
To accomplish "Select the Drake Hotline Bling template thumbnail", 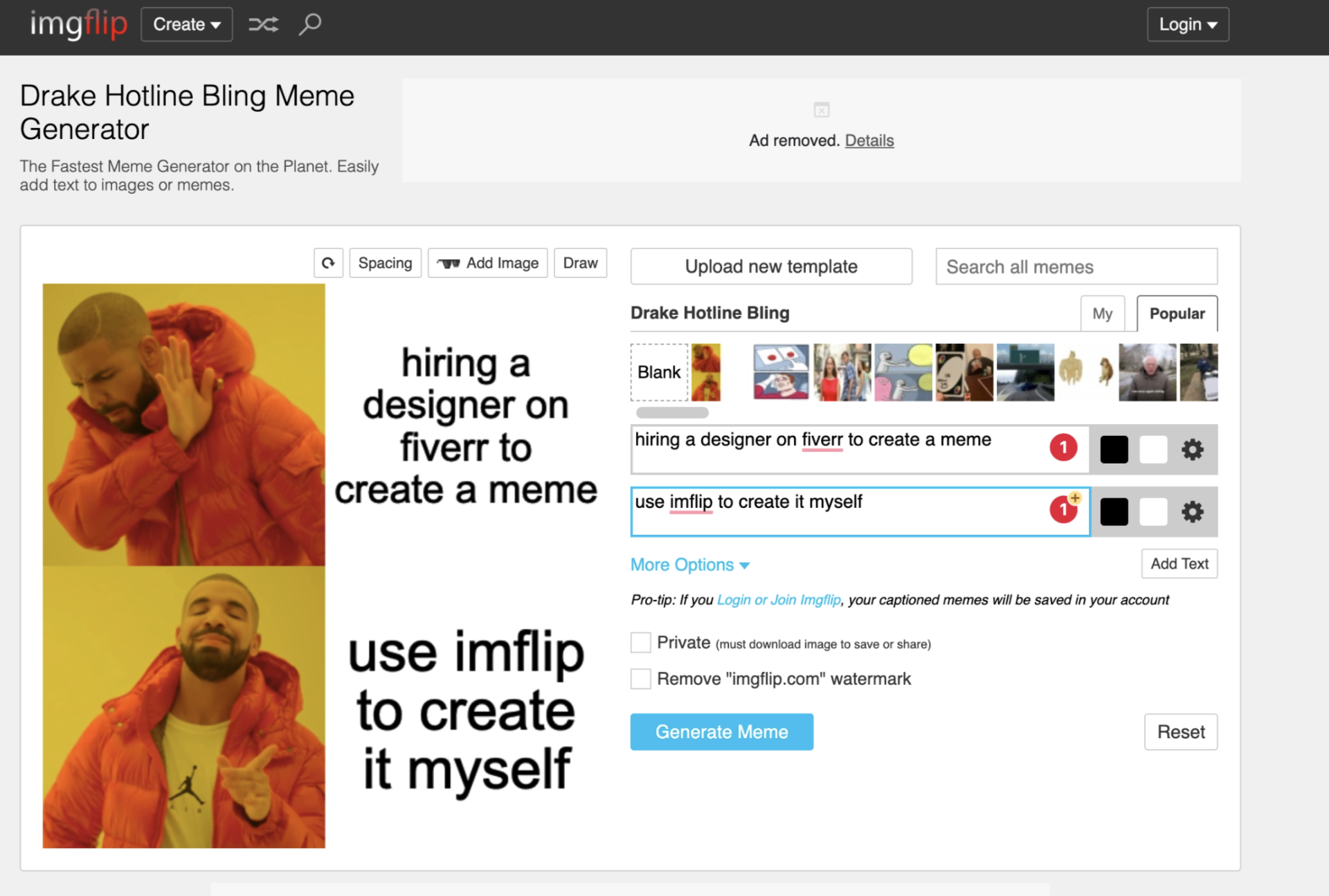I will click(x=706, y=372).
